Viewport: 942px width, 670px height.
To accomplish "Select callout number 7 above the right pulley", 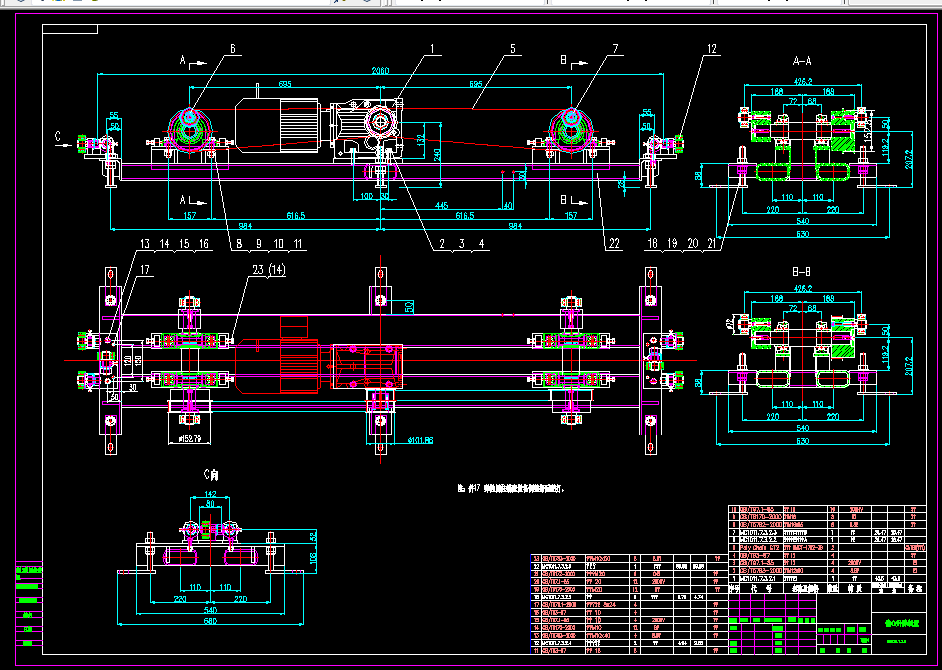I will [x=615, y=49].
